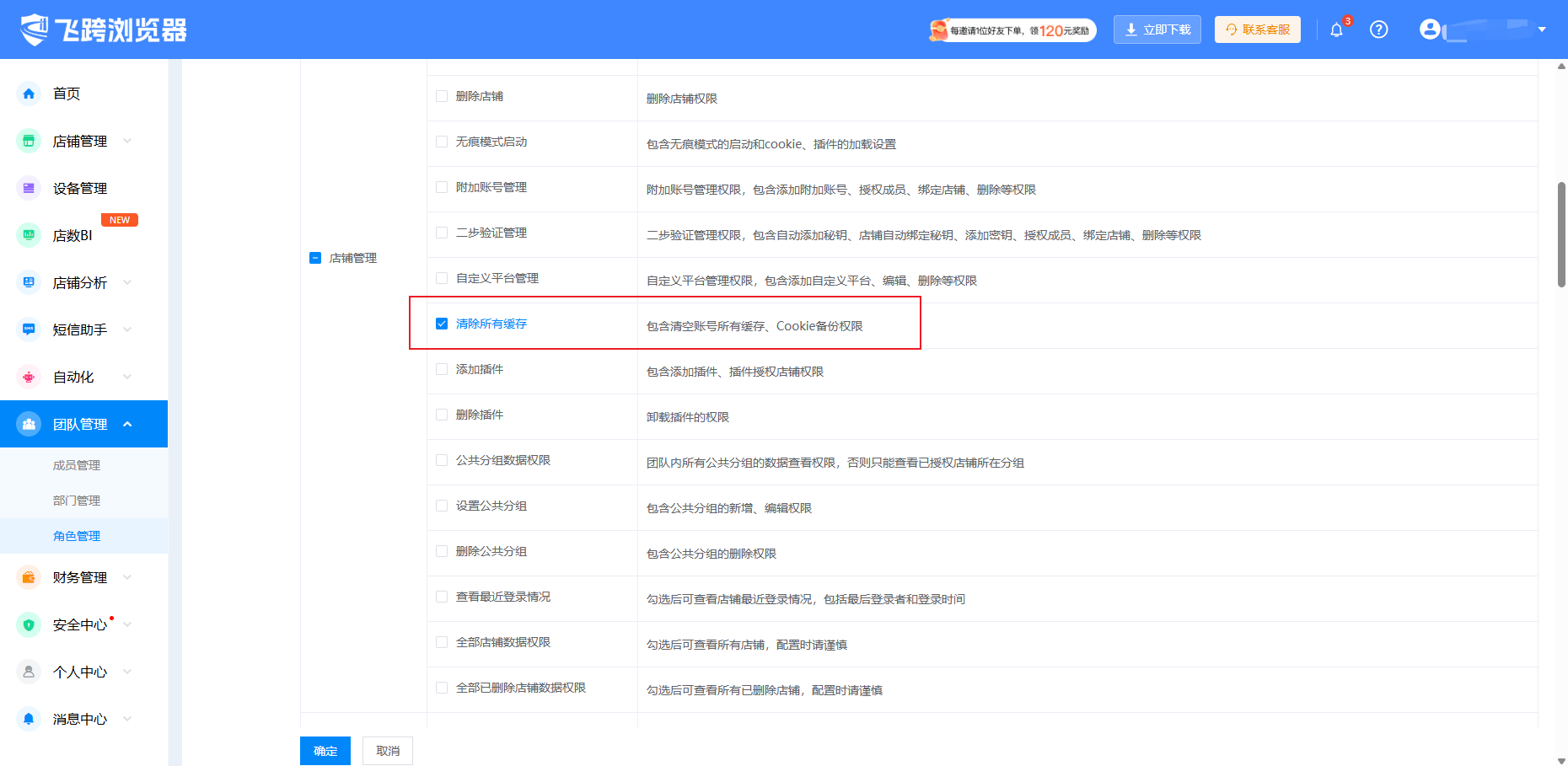
Task: Click the page vertical scrollbar thumb
Action: [x=1561, y=234]
